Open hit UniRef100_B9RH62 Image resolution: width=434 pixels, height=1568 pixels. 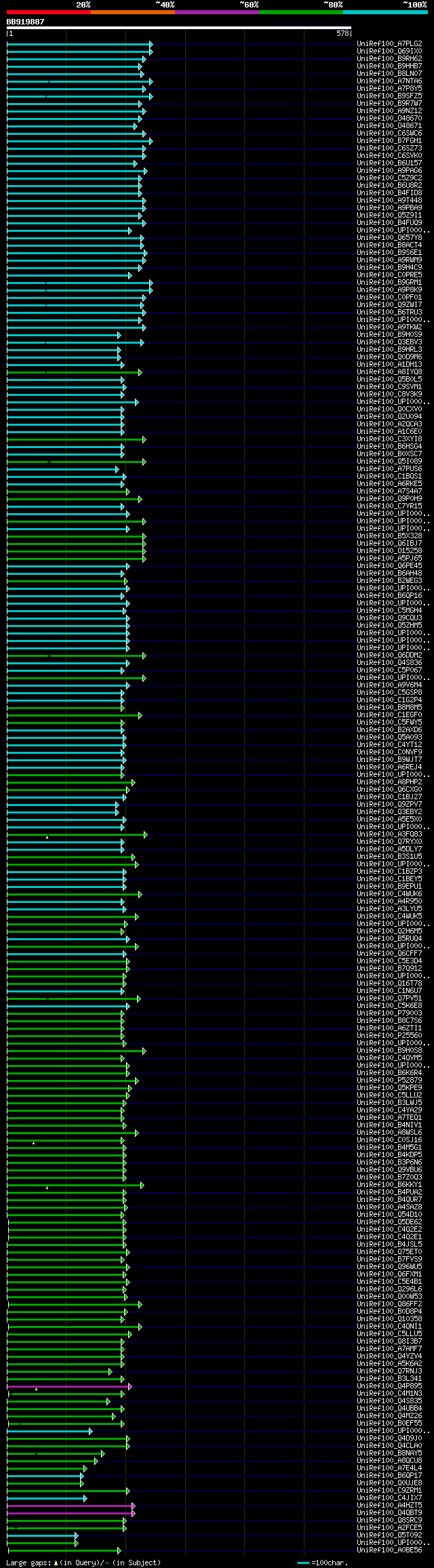coord(389,59)
